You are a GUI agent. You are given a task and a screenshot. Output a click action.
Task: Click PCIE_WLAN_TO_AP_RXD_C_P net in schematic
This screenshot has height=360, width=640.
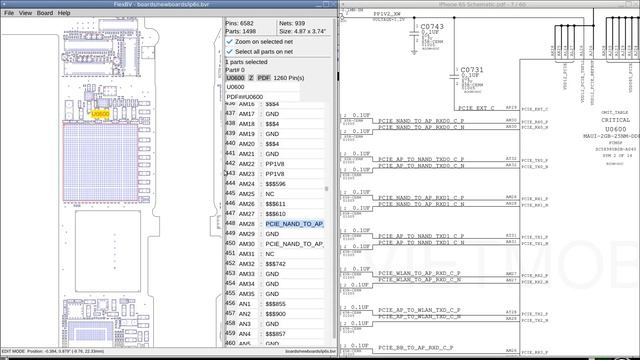point(419,273)
